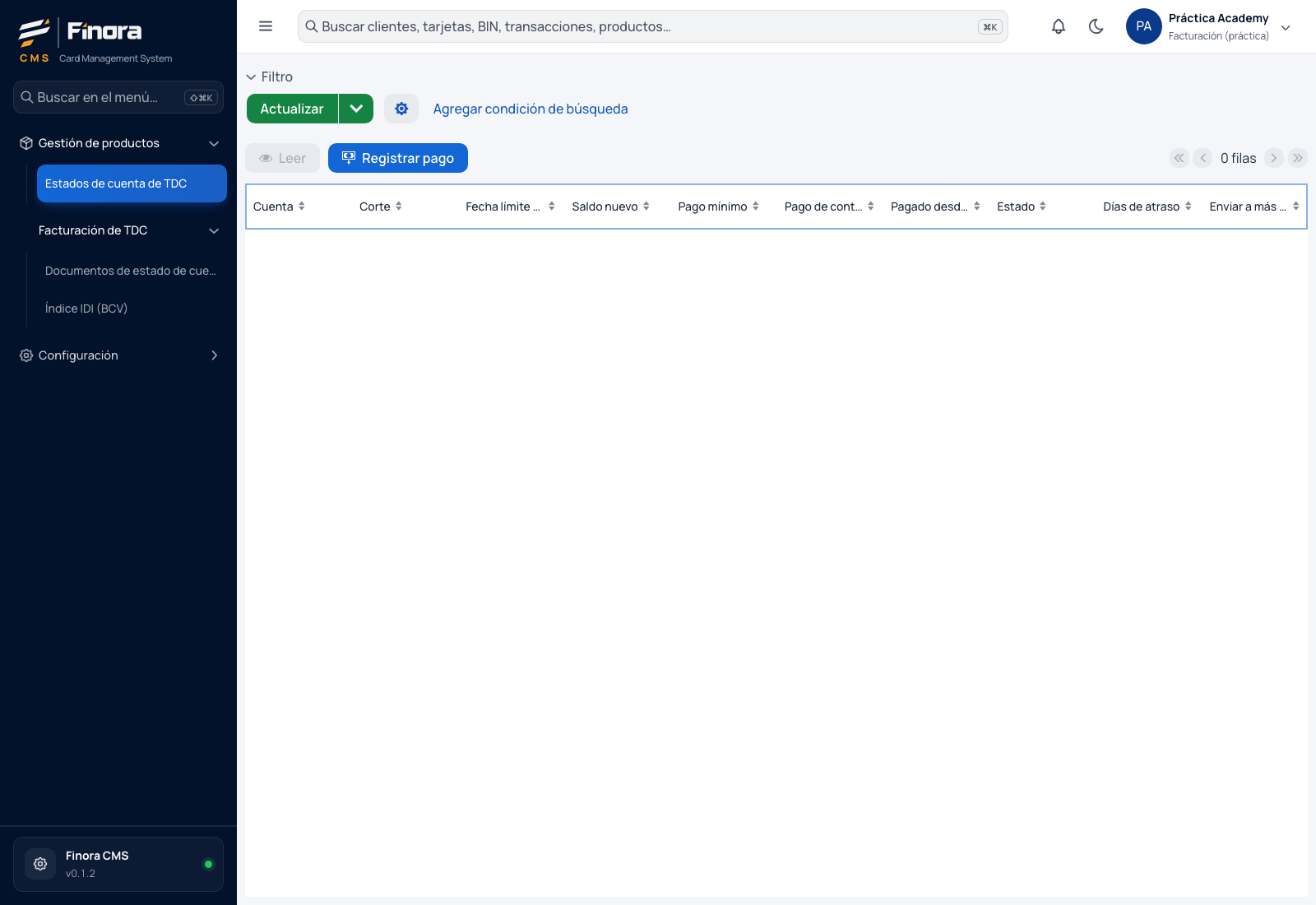The width and height of the screenshot is (1316, 905).
Task: Open Documentos de estado de cuenta
Action: click(131, 271)
